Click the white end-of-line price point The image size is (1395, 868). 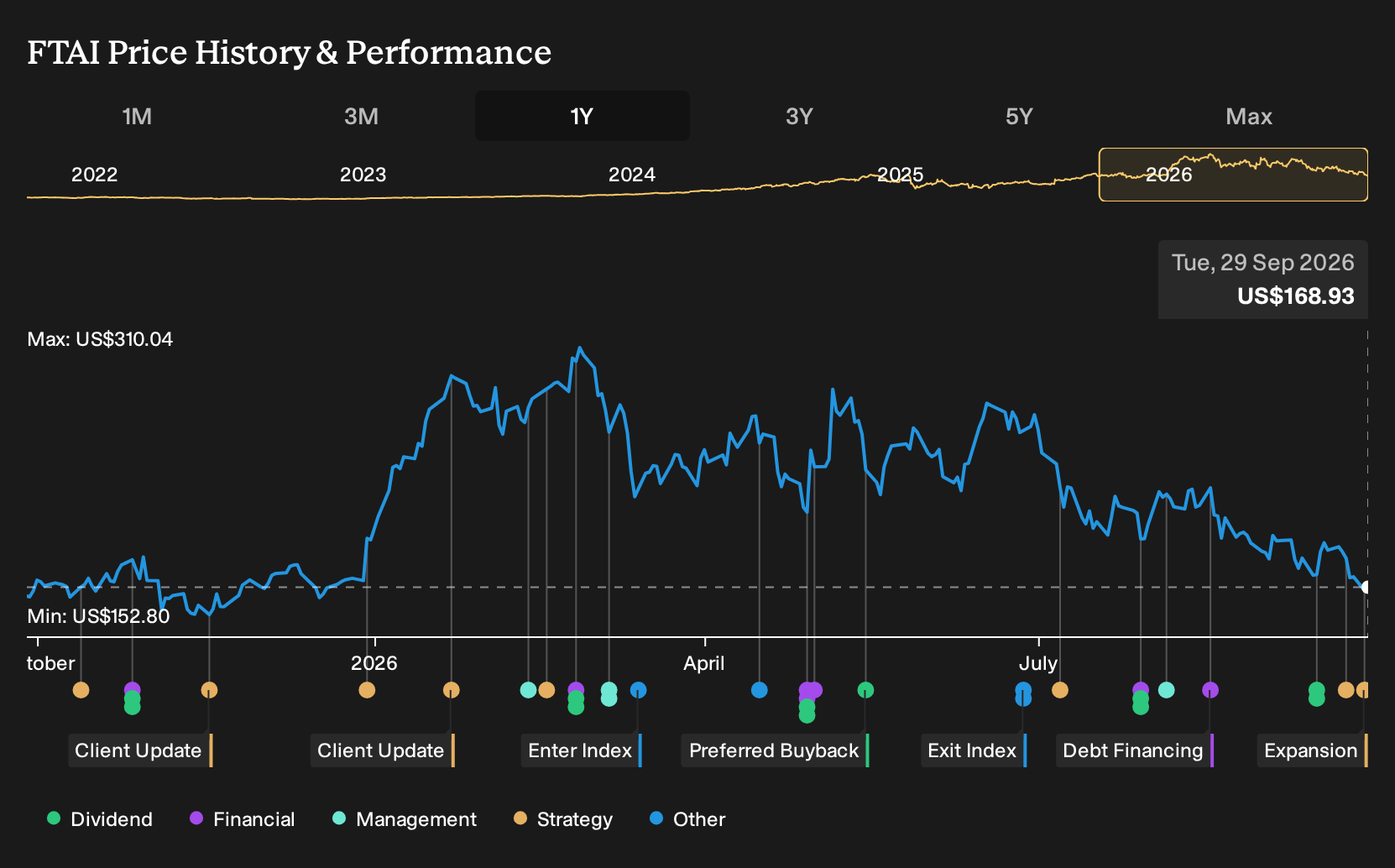tap(1366, 588)
